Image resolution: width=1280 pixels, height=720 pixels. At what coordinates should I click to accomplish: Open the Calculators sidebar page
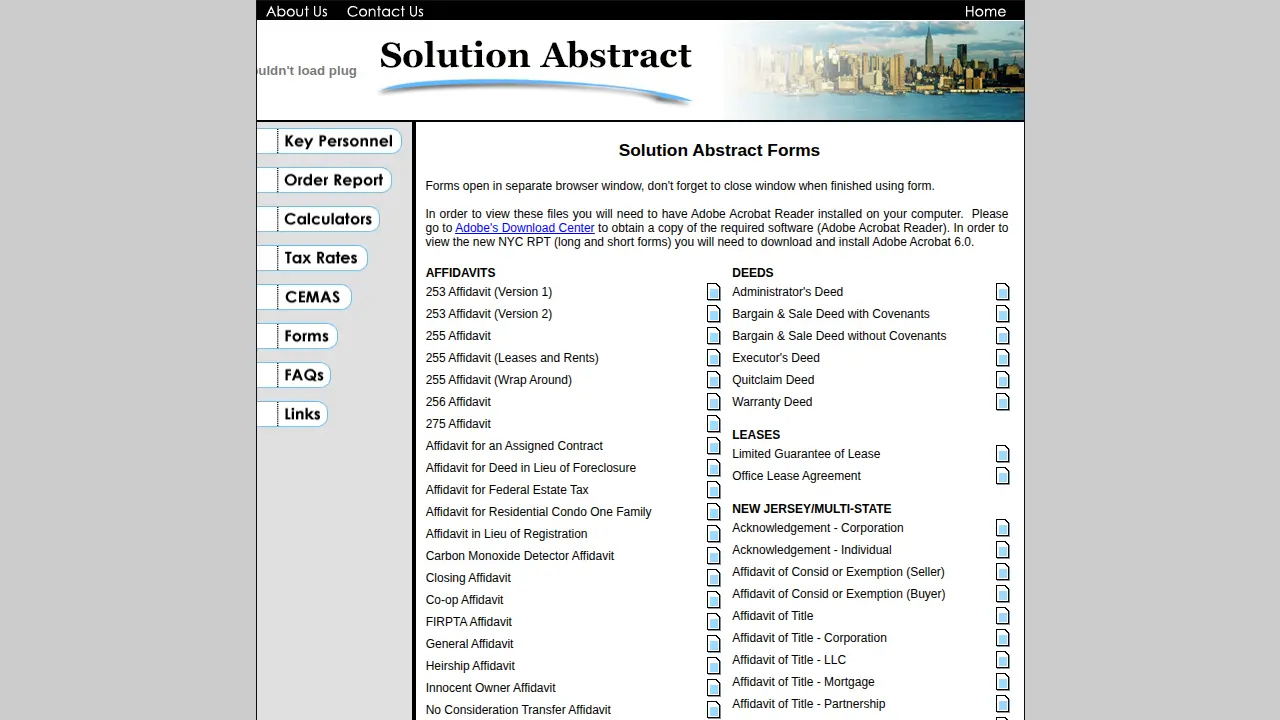coord(318,219)
